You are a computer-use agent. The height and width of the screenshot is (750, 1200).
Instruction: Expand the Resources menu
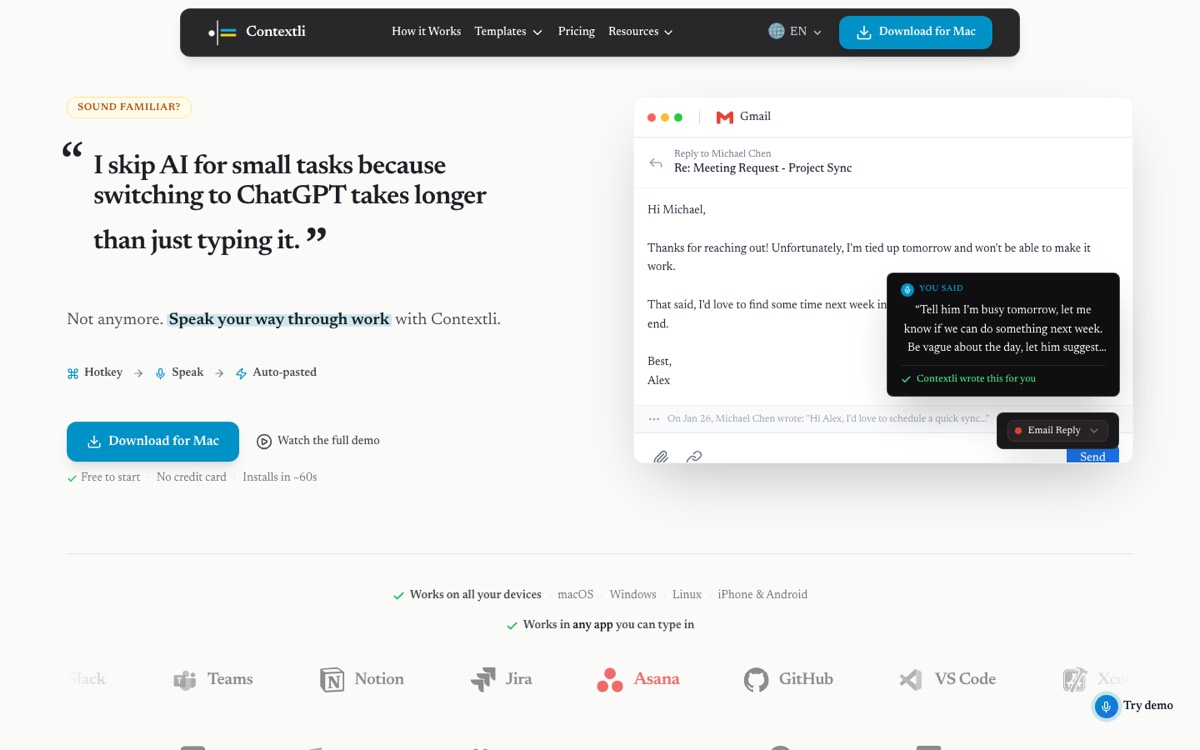coord(640,32)
